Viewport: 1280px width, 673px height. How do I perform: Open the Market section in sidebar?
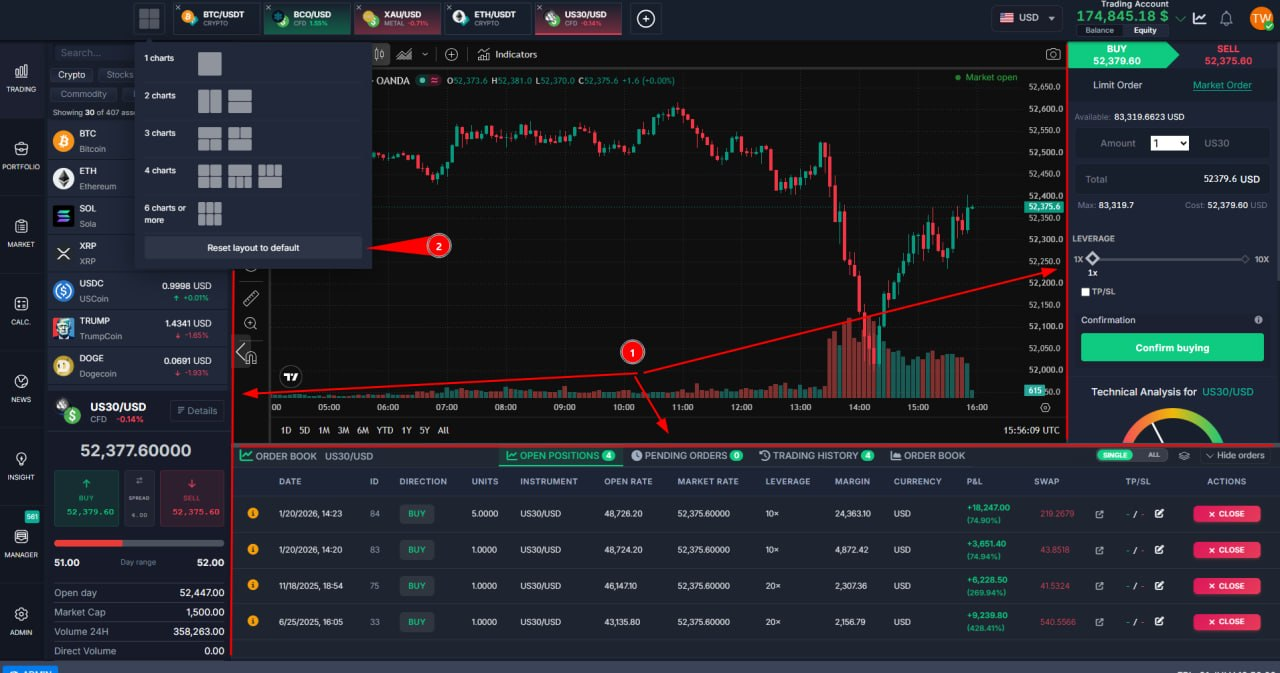click(x=21, y=233)
